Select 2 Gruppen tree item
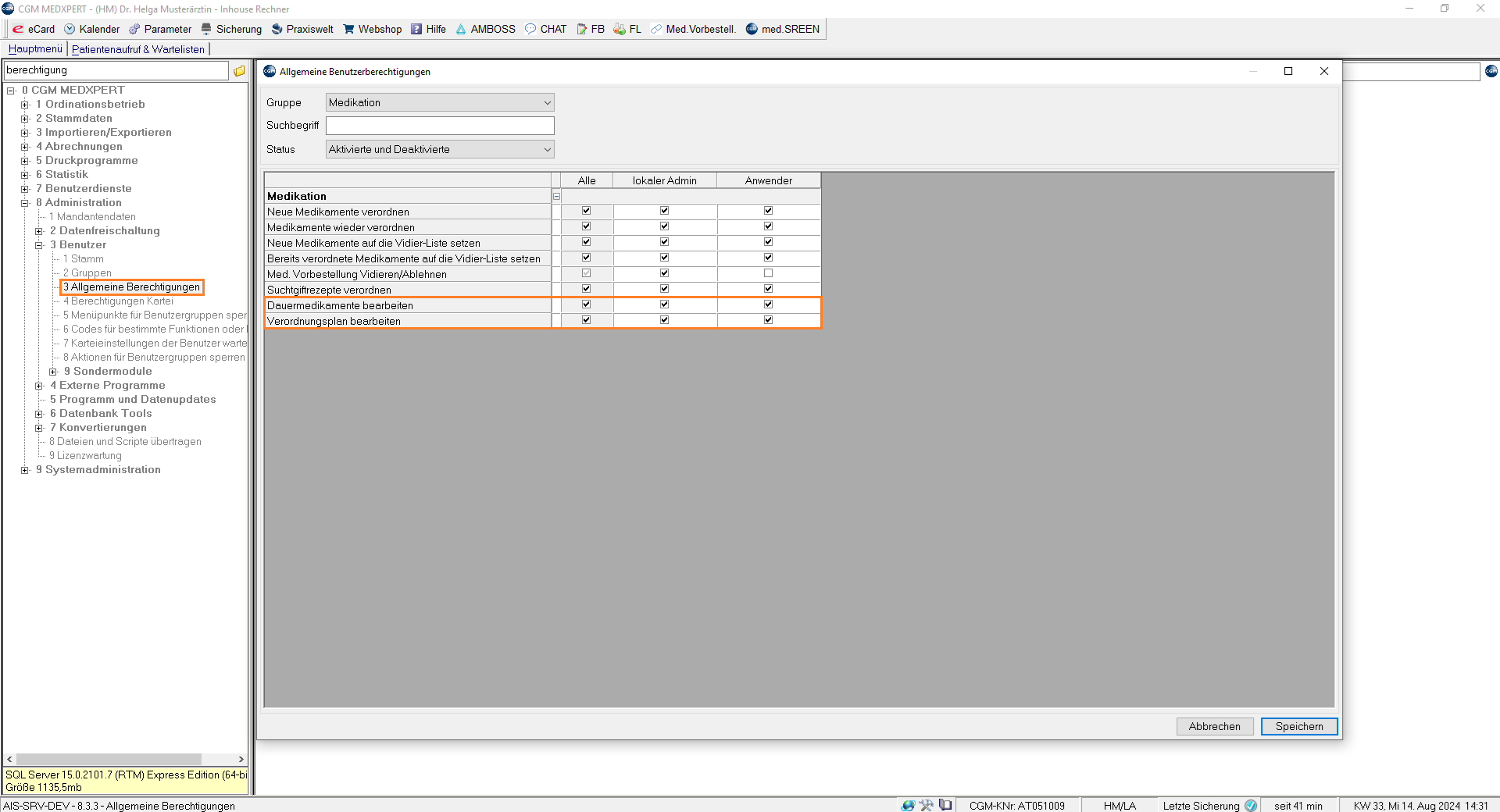Screen dimensions: 1500x812 (87, 272)
